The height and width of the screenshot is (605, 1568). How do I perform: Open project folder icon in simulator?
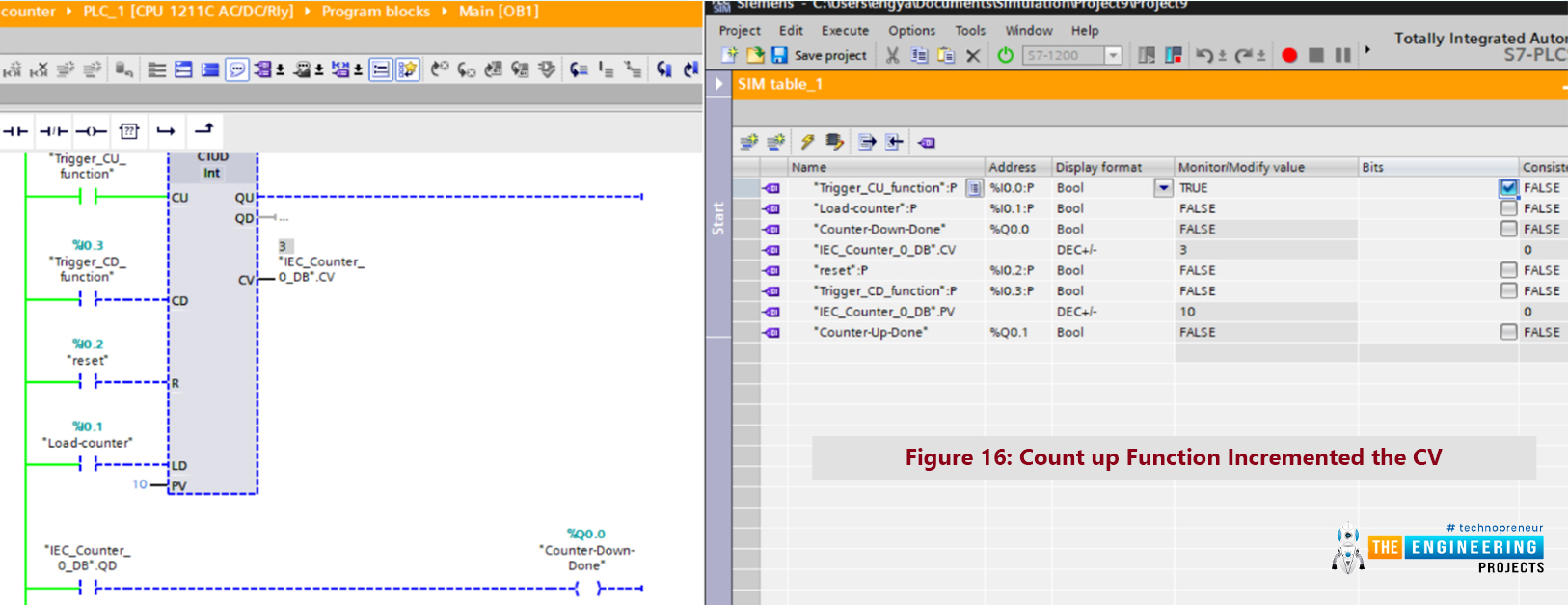pos(755,55)
